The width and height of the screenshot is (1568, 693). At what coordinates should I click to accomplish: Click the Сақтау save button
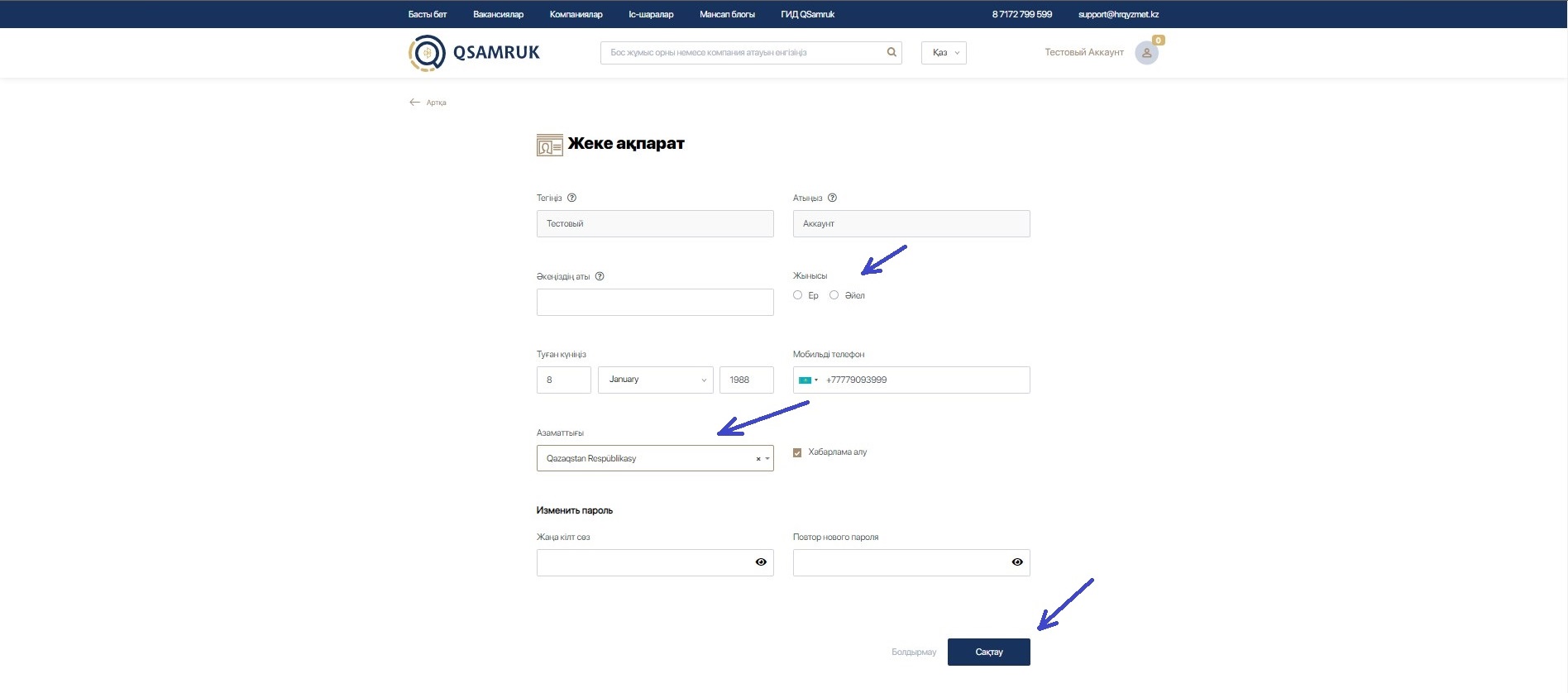pyautogui.click(x=988, y=652)
